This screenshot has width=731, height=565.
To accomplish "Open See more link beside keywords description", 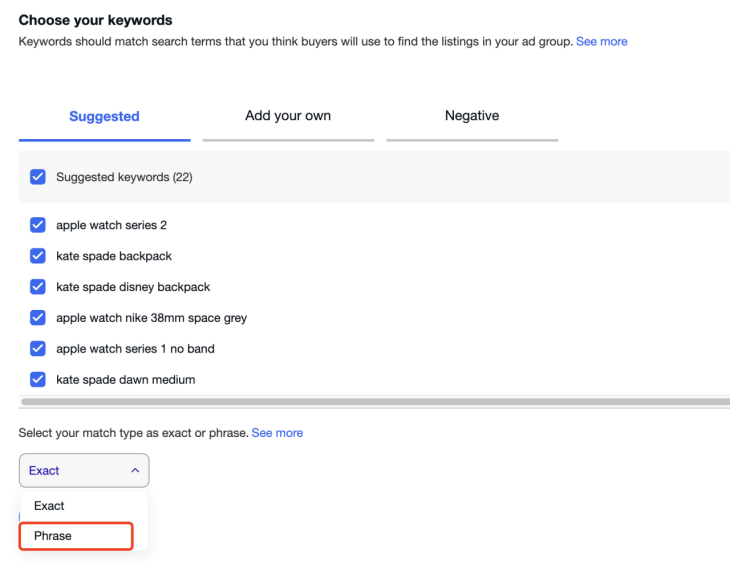I will (602, 42).
